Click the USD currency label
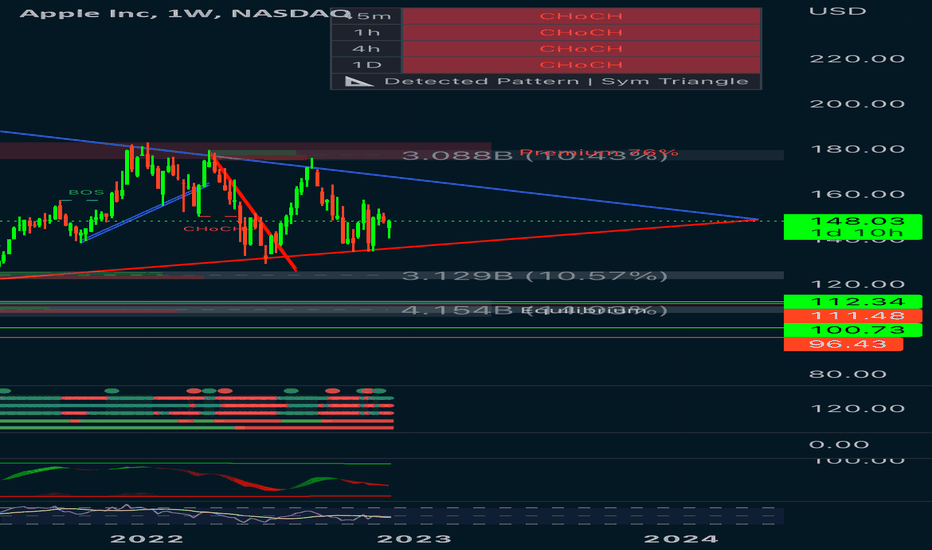This screenshot has height=550, width=932. [x=837, y=11]
